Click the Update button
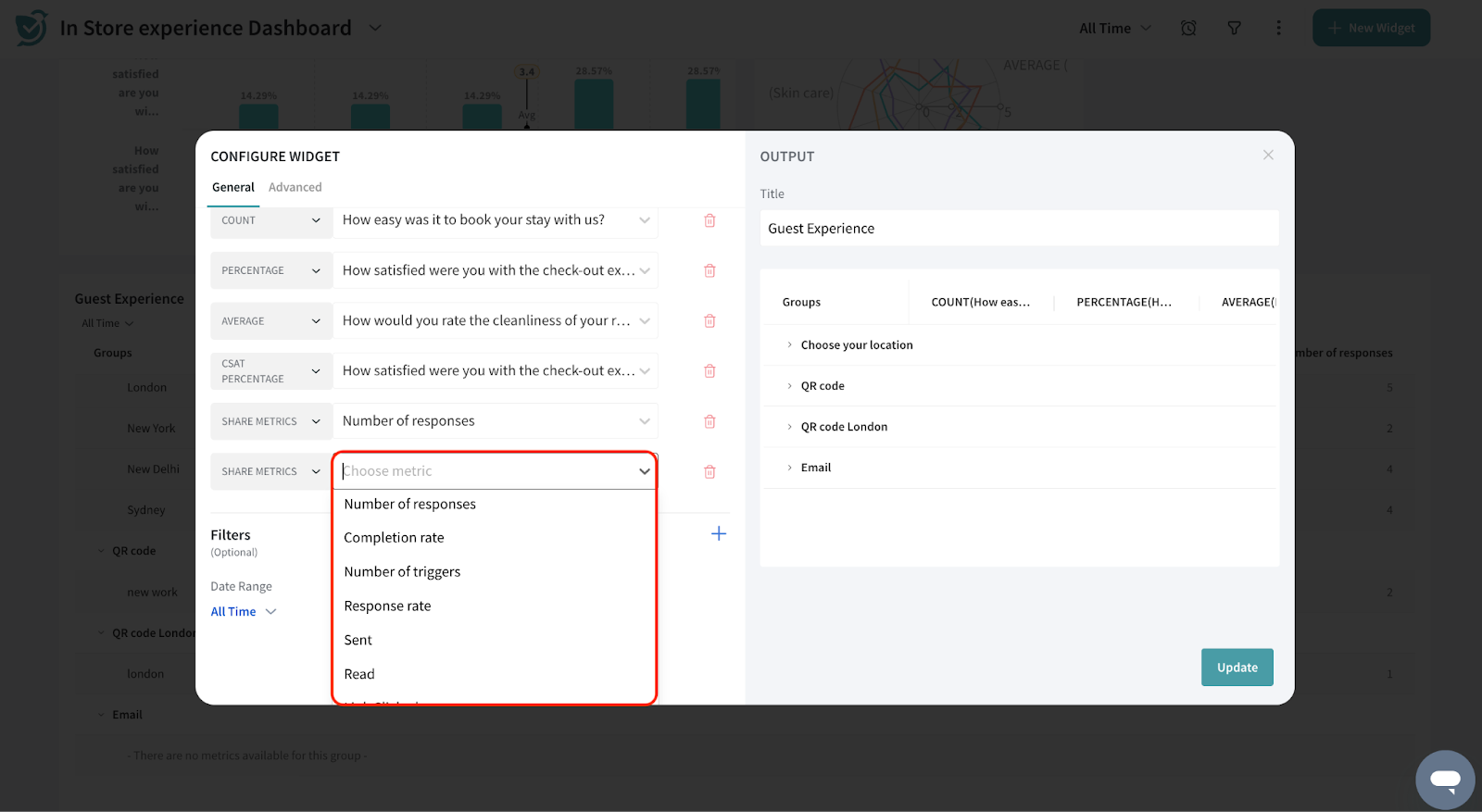The width and height of the screenshot is (1482, 812). click(1237, 668)
